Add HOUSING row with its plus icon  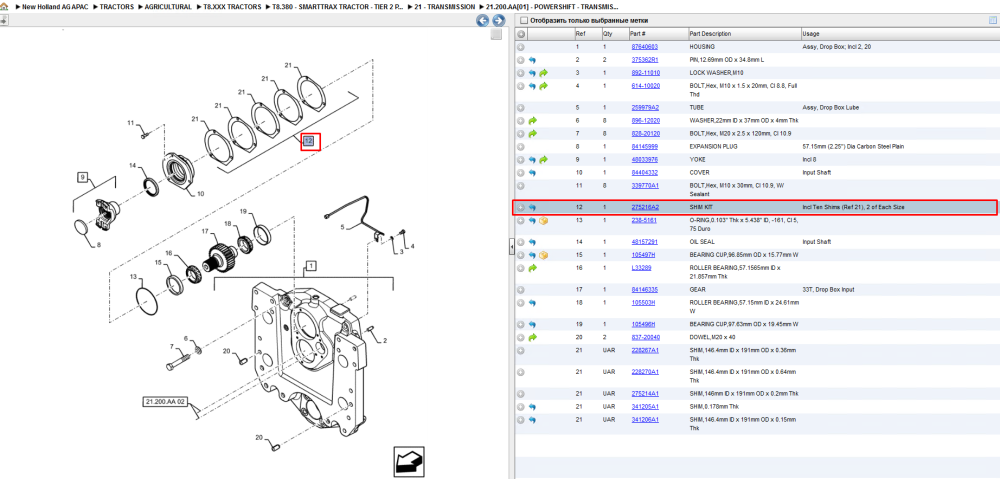click(520, 47)
